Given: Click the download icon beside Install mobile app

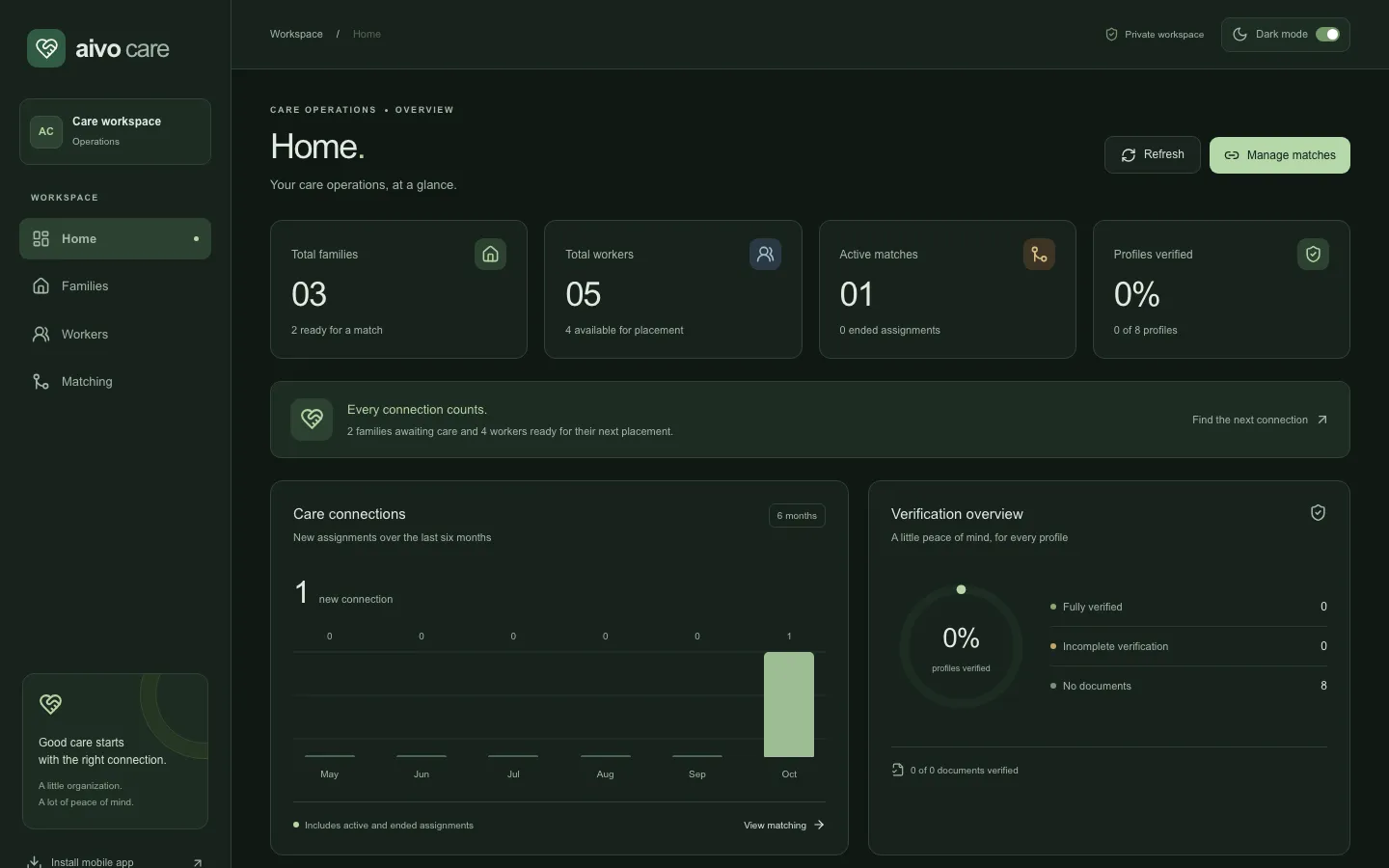Looking at the screenshot, I should (x=35, y=862).
